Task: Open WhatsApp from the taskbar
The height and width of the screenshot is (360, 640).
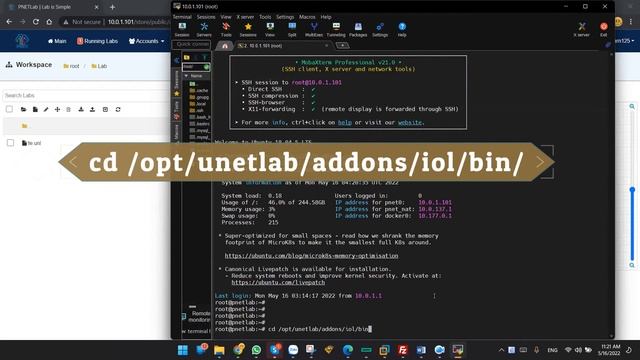Action: coord(256,350)
